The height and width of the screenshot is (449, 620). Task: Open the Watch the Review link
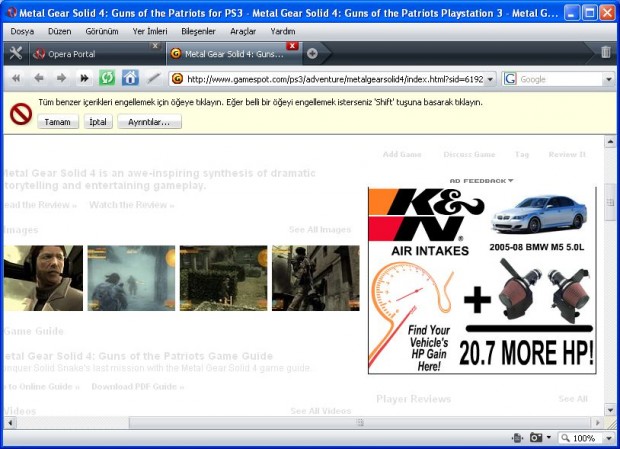[132, 205]
